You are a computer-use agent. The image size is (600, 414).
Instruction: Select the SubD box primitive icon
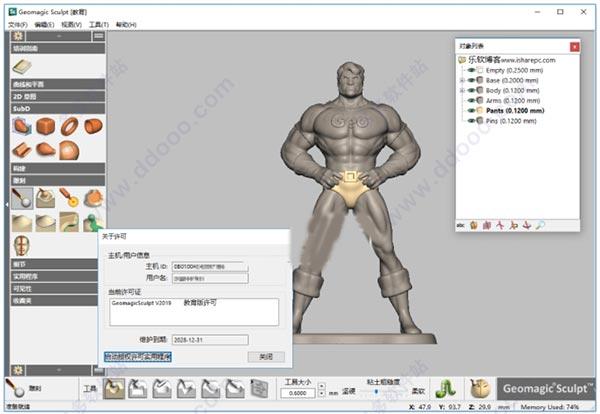point(45,127)
